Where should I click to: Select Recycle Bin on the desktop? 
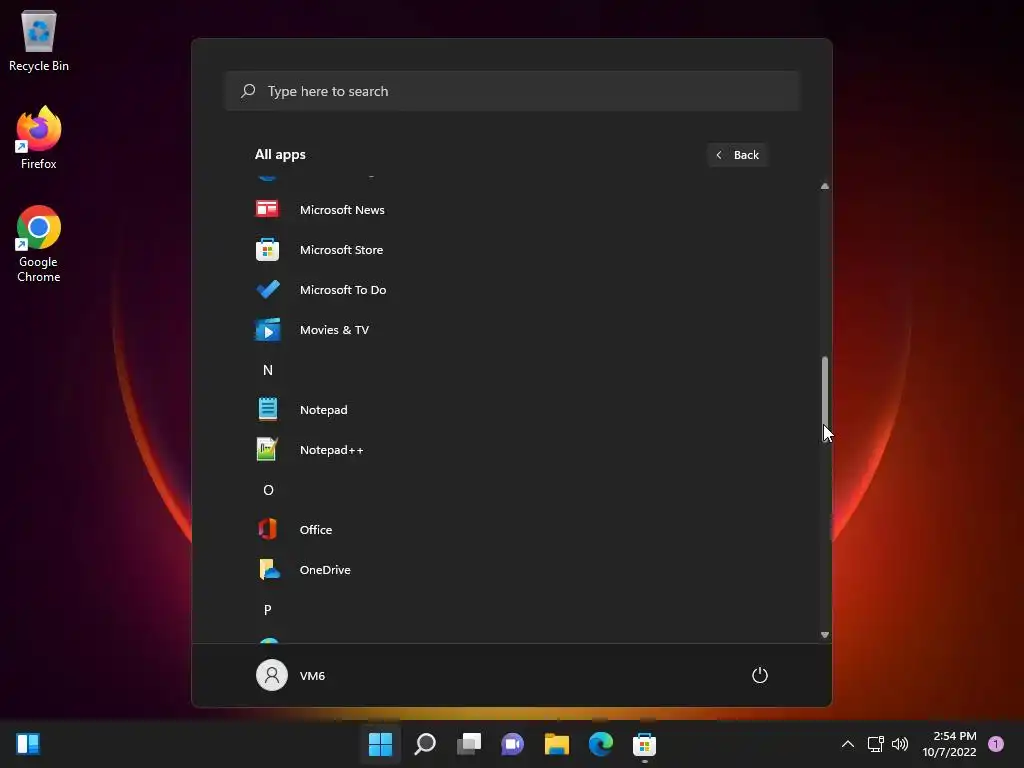click(x=39, y=40)
